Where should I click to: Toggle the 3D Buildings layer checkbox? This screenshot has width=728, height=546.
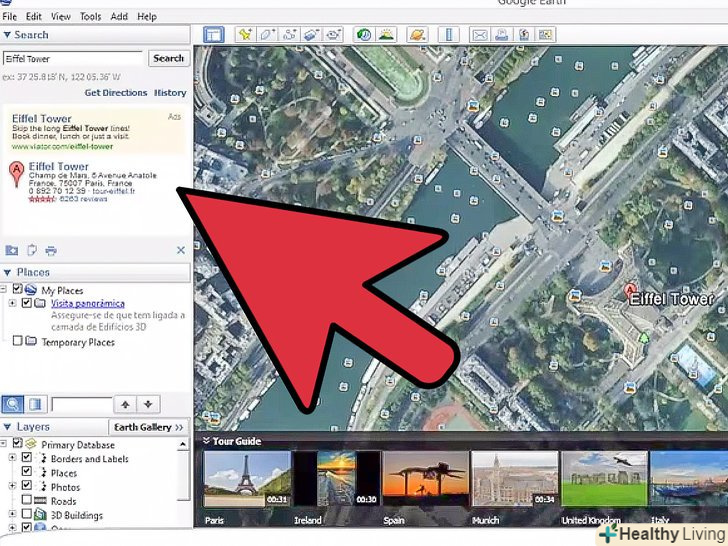[x=27, y=516]
